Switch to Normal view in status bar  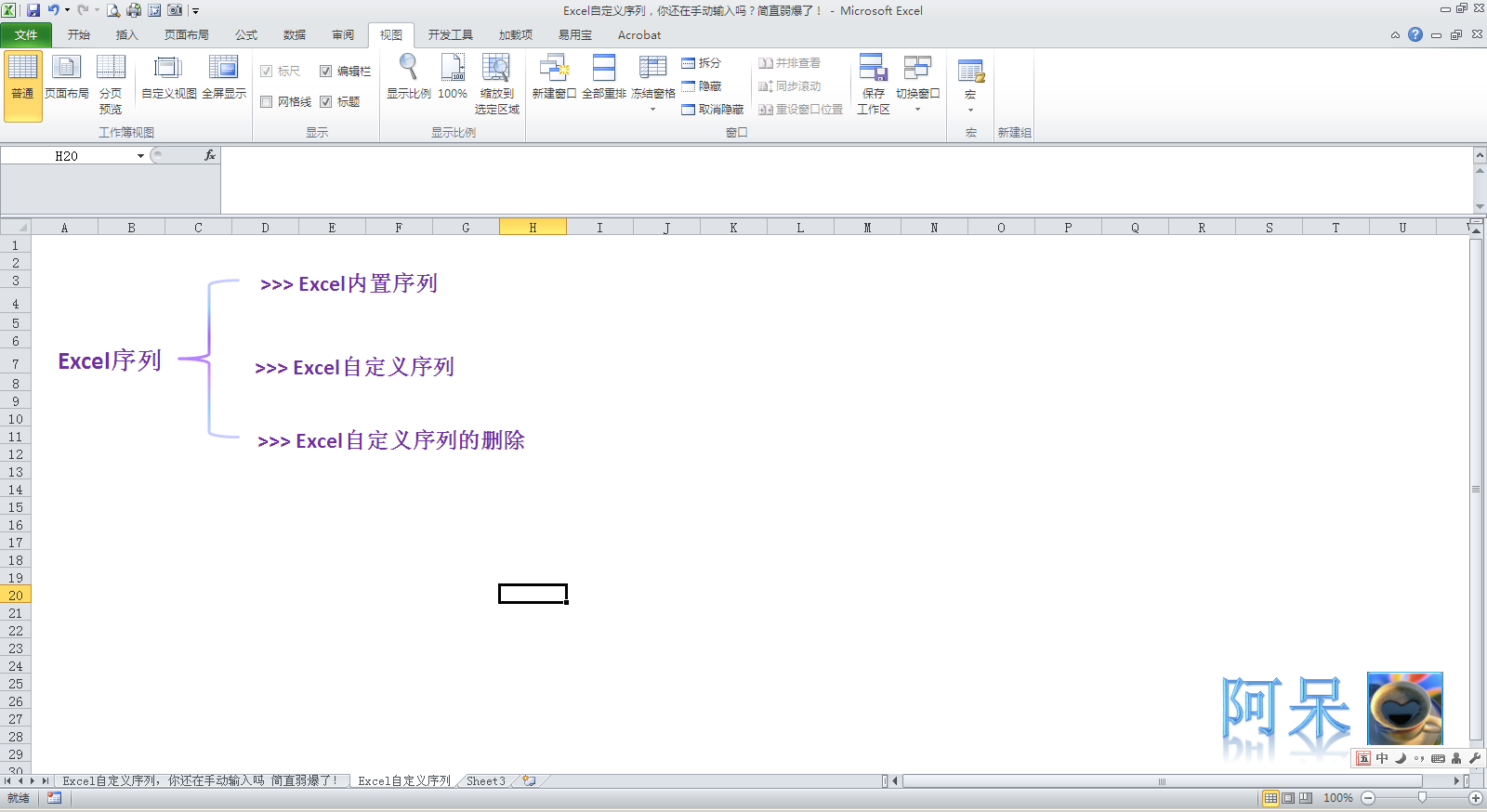point(1270,798)
